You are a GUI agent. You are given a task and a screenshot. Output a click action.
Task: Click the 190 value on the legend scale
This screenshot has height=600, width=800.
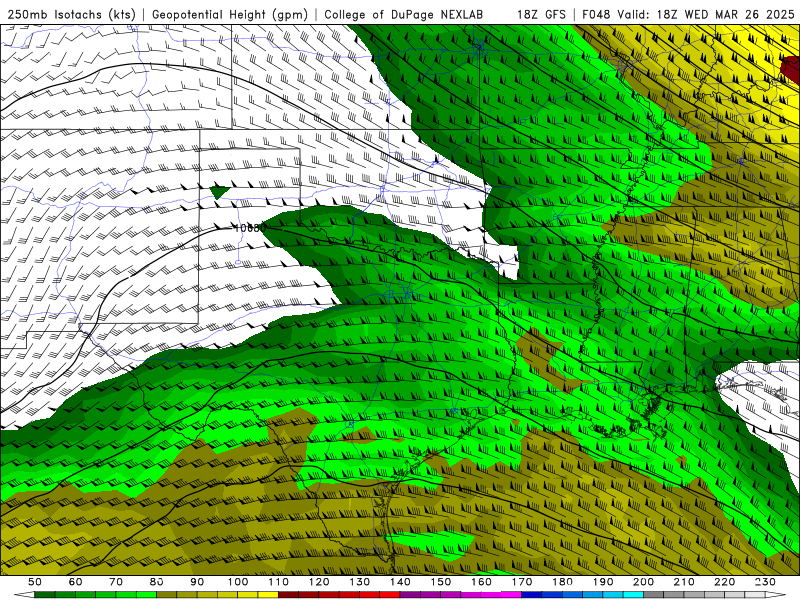(603, 582)
